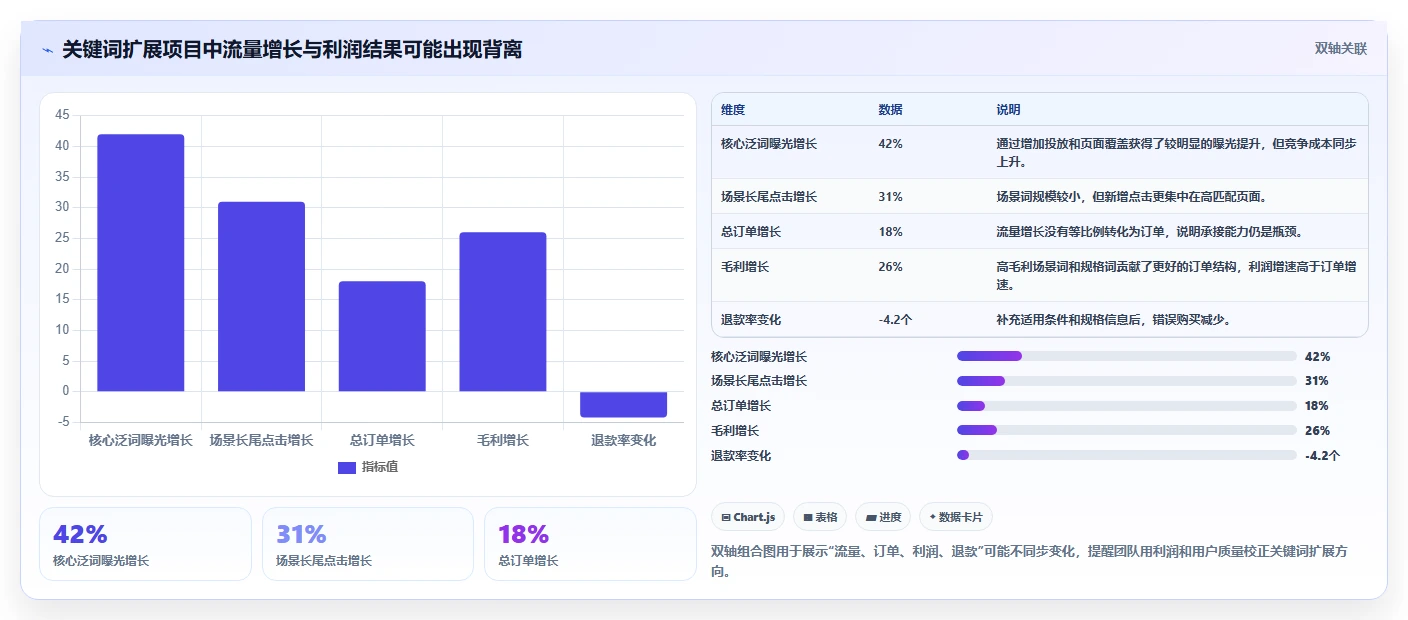Toggle the 指标值 legend label

click(380, 467)
